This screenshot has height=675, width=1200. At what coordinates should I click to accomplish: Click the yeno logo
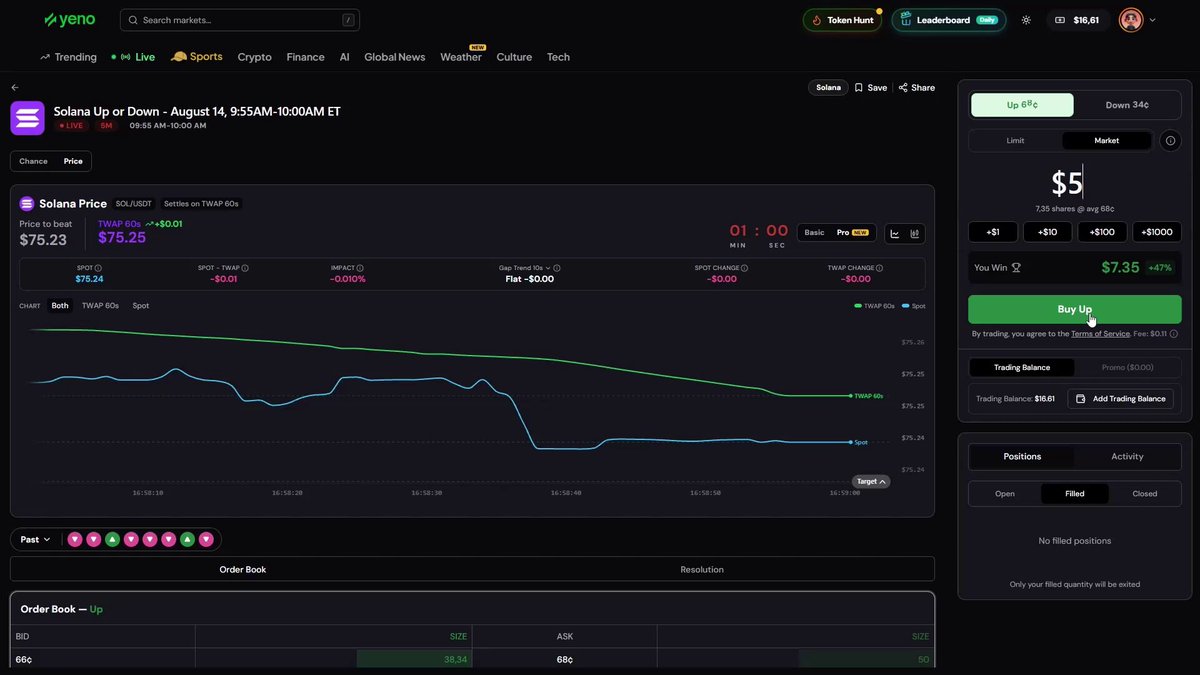(x=68, y=20)
